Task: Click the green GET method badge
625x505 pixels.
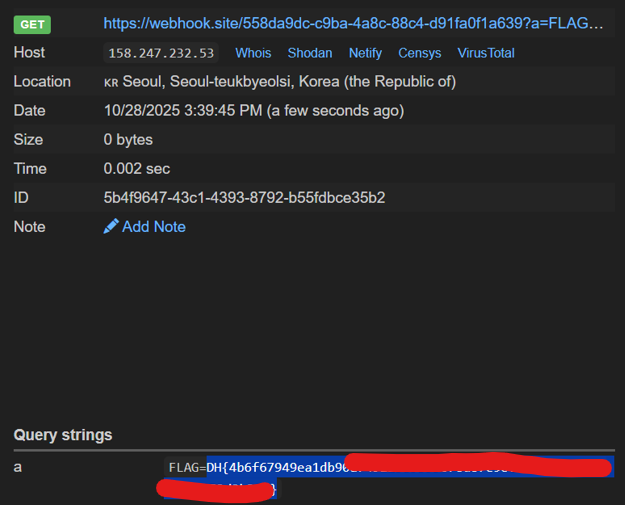Action: pyautogui.click(x=32, y=23)
